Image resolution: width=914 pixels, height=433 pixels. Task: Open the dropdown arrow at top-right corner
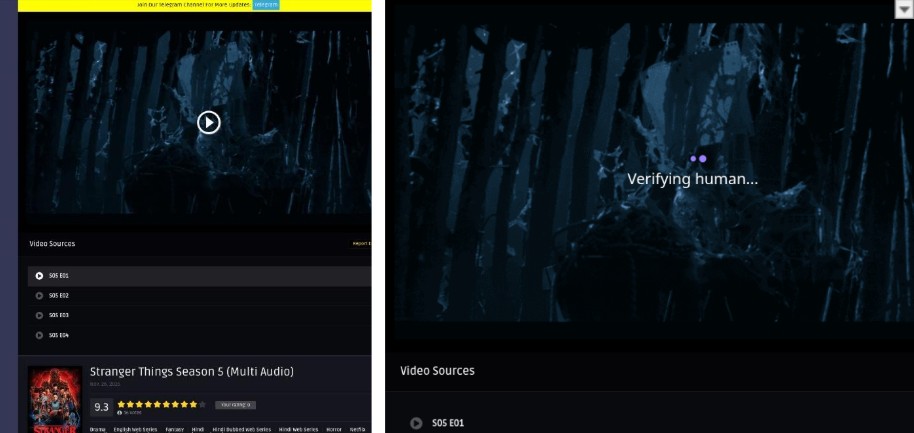(x=904, y=8)
